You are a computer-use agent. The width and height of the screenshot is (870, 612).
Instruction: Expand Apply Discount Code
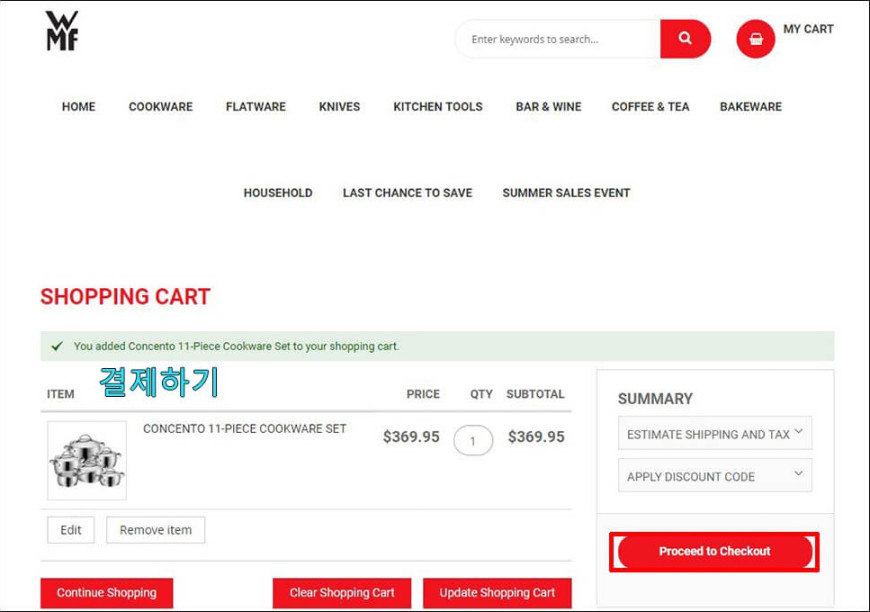pos(715,476)
